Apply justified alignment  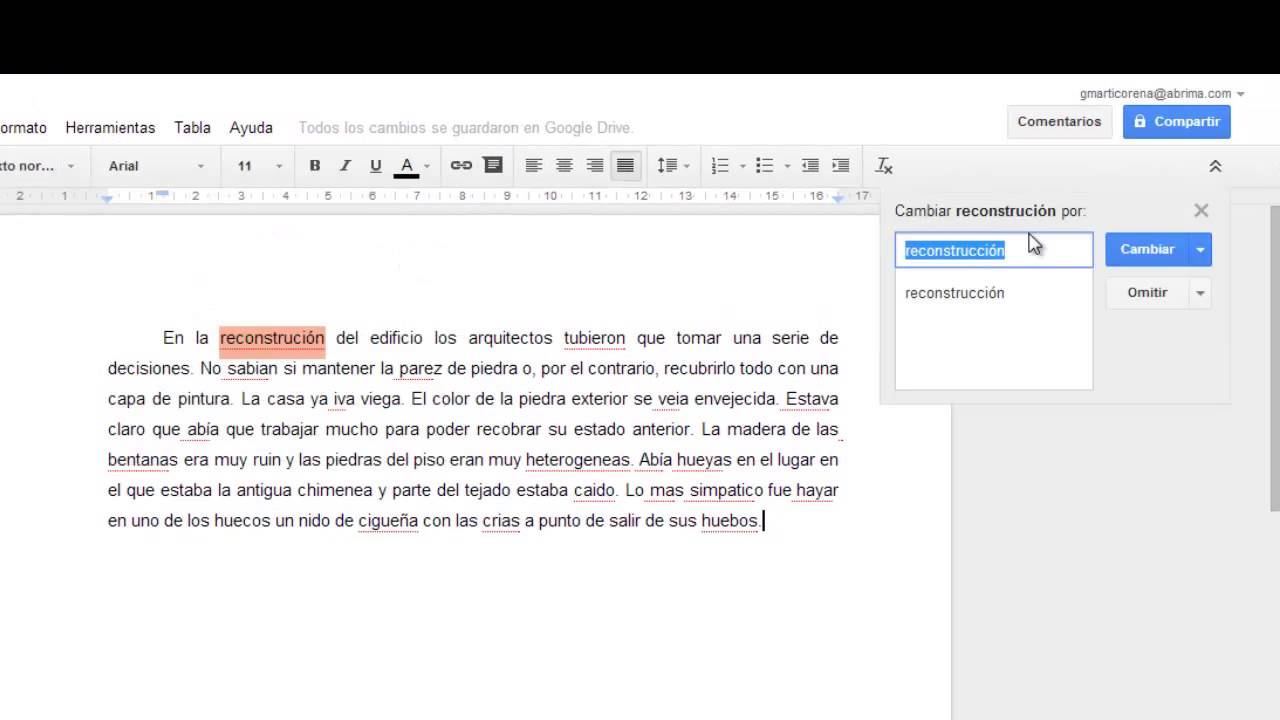(x=625, y=165)
